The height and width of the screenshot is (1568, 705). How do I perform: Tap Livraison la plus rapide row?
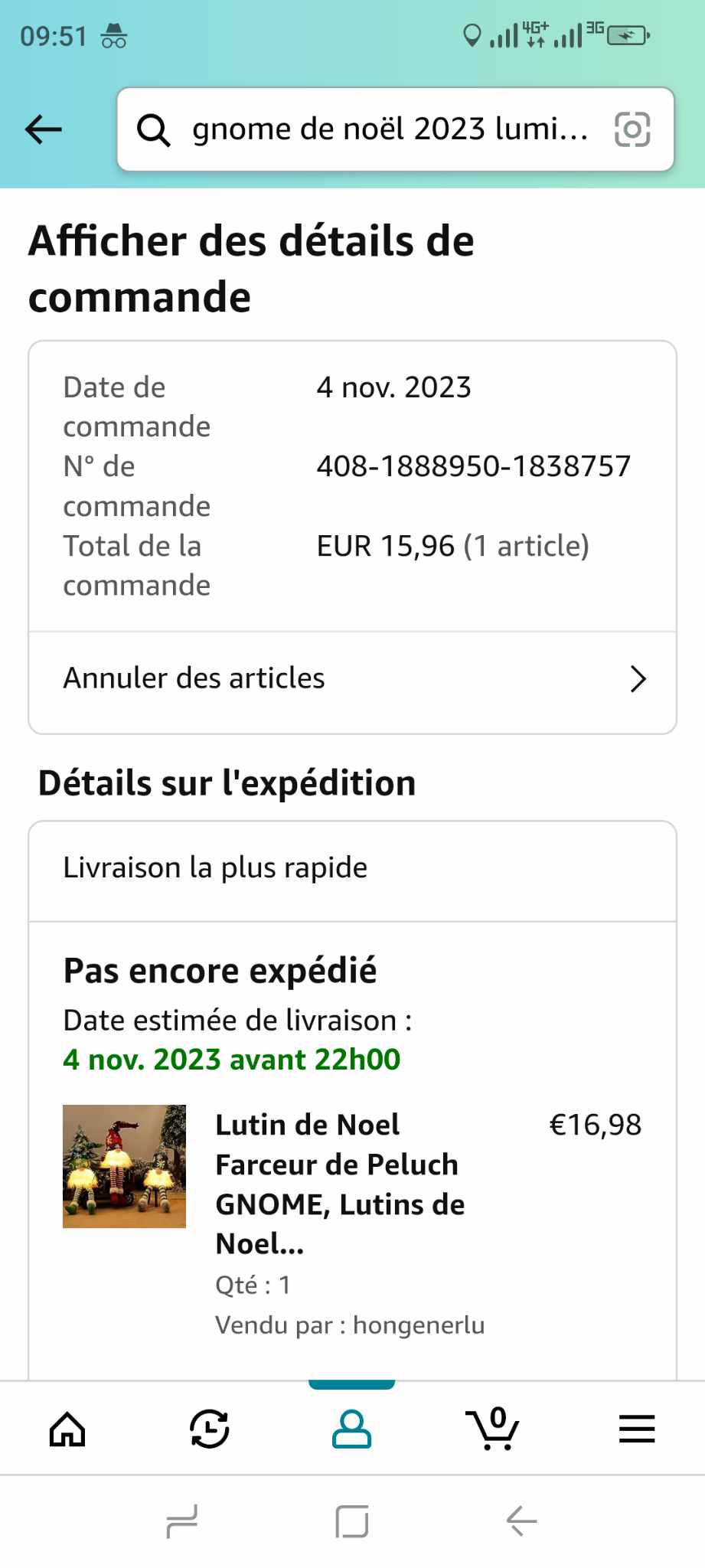[x=215, y=868]
